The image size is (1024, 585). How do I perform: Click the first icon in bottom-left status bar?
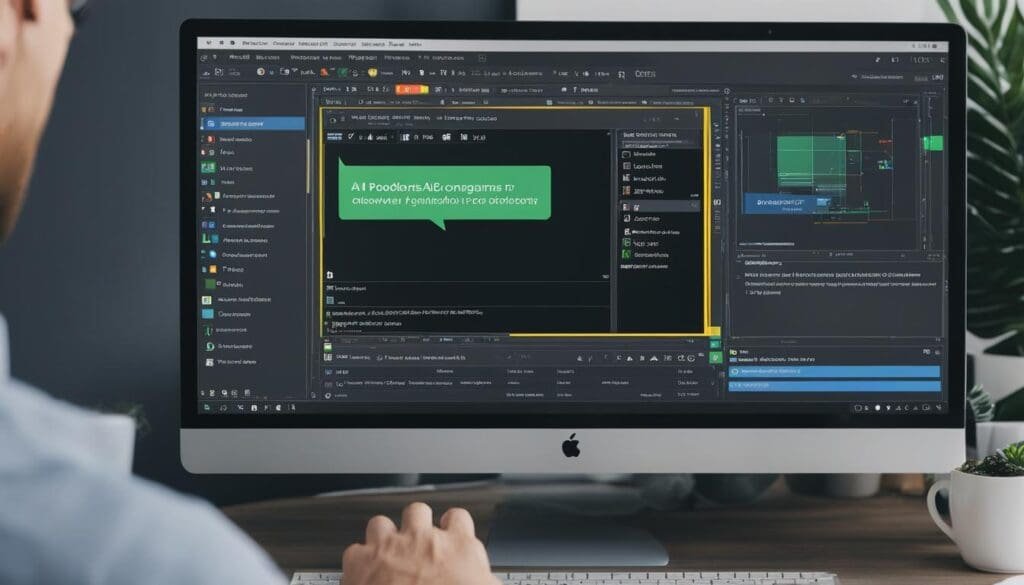[206, 407]
